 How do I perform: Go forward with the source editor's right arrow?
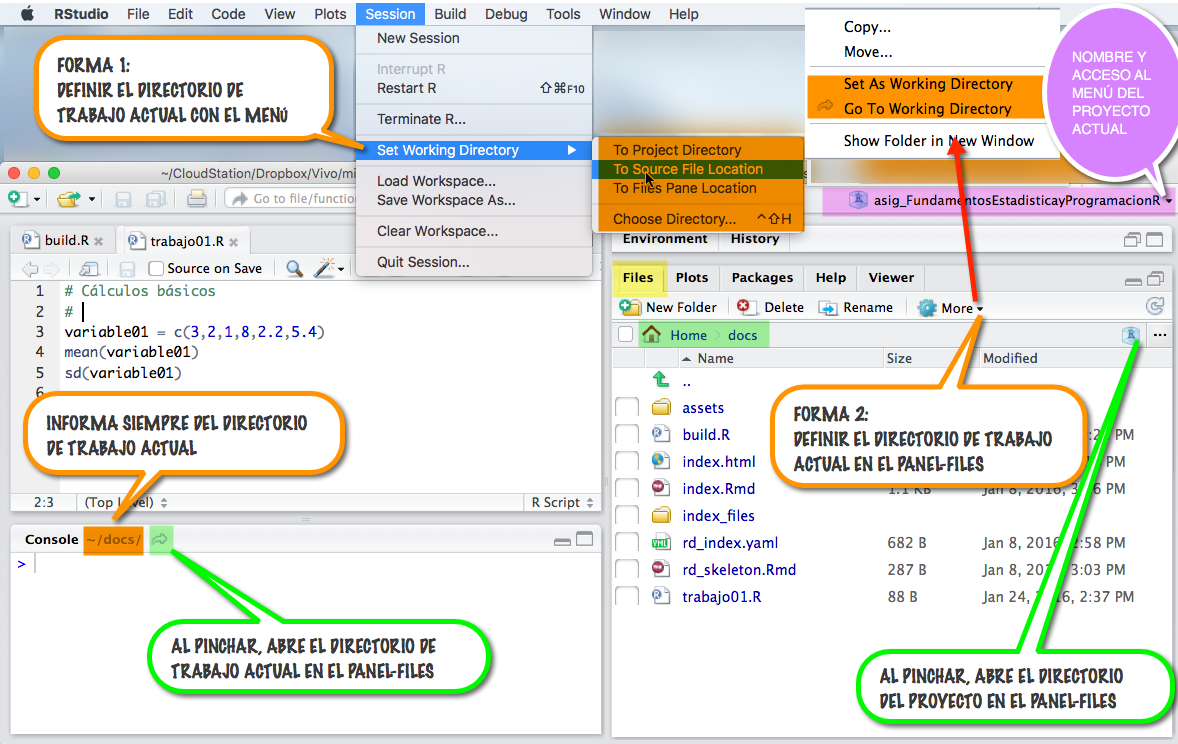click(x=51, y=268)
